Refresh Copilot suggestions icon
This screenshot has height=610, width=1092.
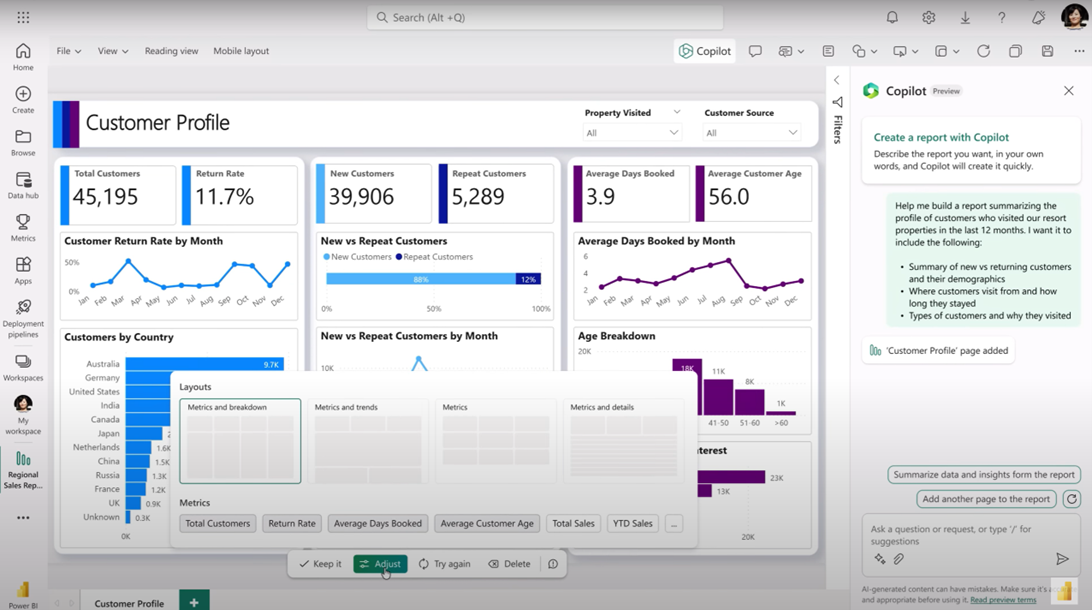pos(1072,499)
